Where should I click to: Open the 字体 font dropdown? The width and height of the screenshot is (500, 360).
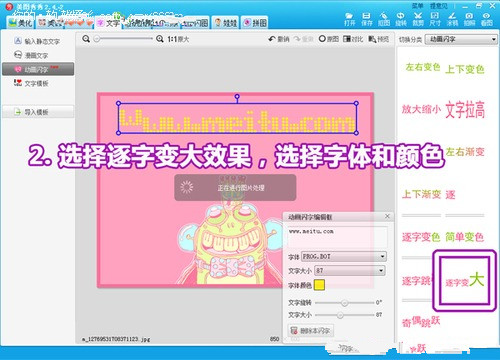[344, 256]
